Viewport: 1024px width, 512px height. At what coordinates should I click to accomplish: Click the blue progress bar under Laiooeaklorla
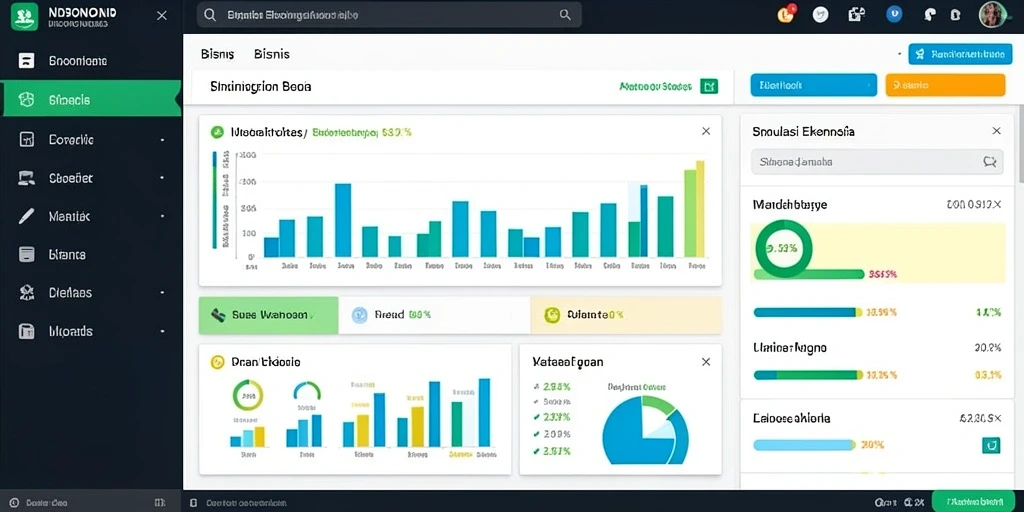tap(804, 445)
